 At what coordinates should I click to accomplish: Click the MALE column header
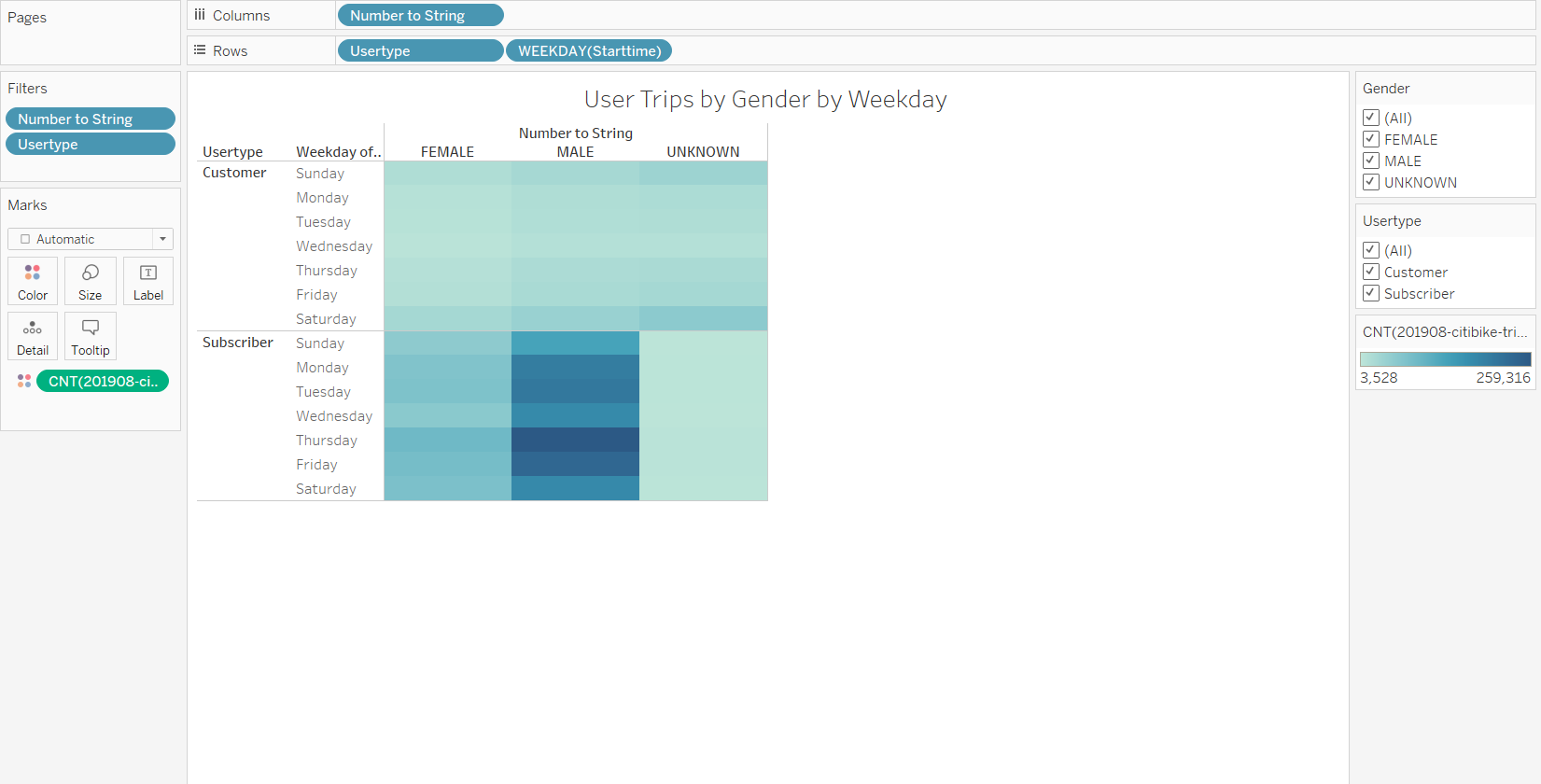575,152
